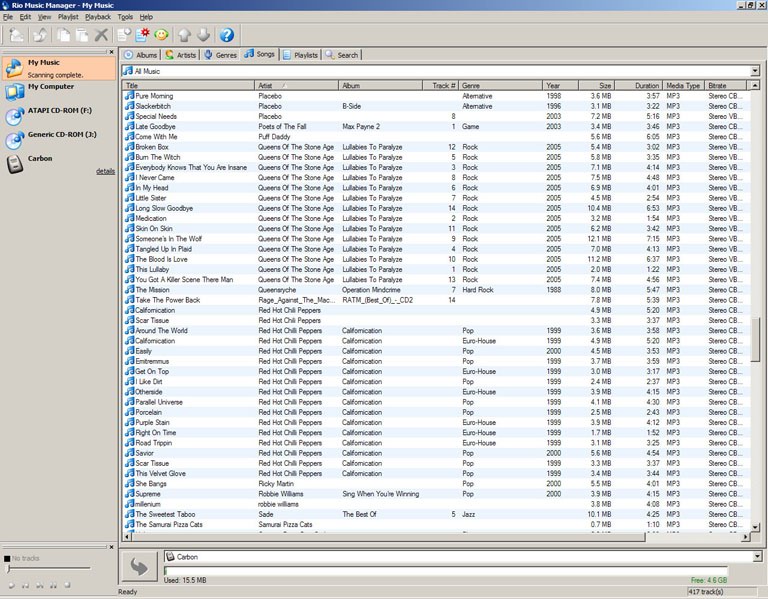Sort by the Bitrate column header
The height and width of the screenshot is (599, 768).
coord(725,85)
